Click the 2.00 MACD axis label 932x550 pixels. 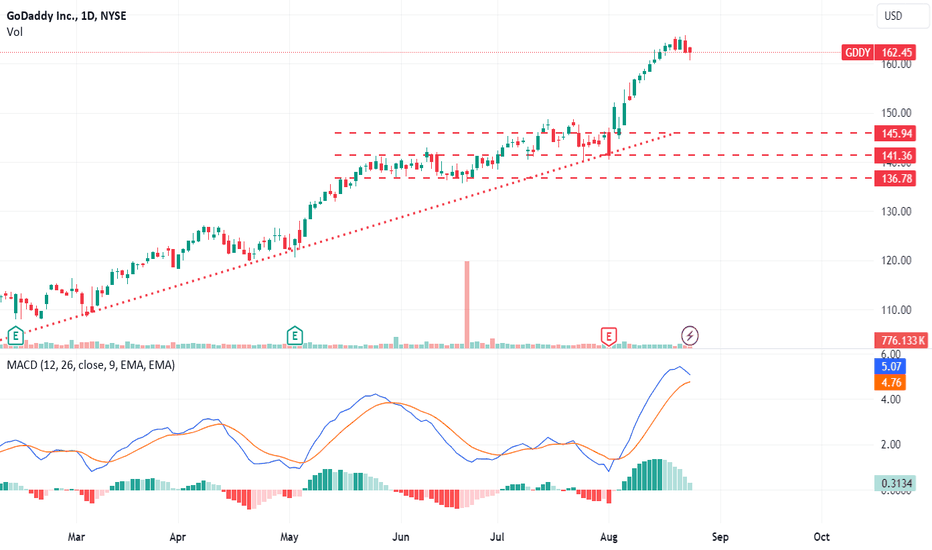pyautogui.click(x=890, y=445)
